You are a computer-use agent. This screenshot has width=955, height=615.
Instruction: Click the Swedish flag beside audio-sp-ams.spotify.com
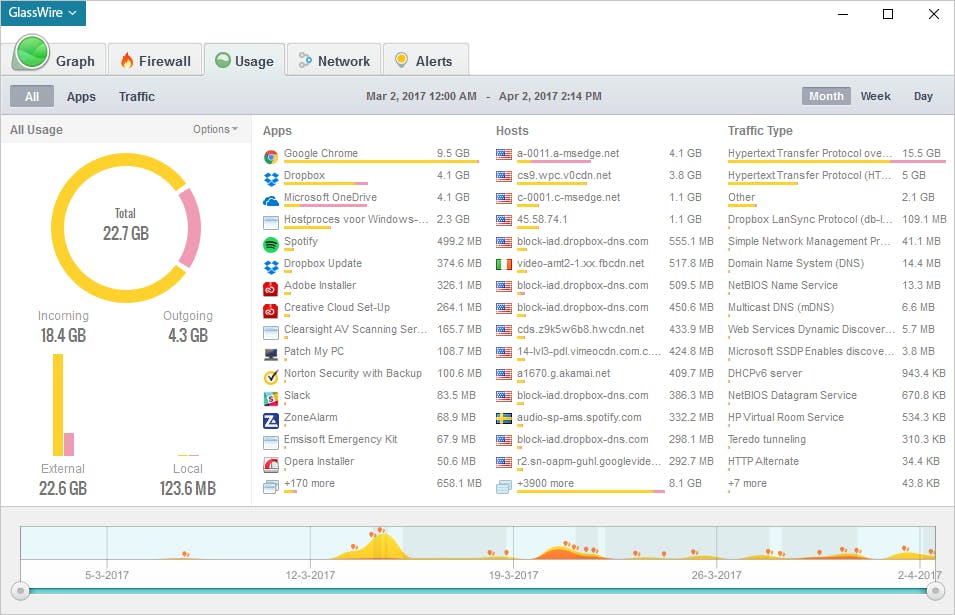pos(504,418)
